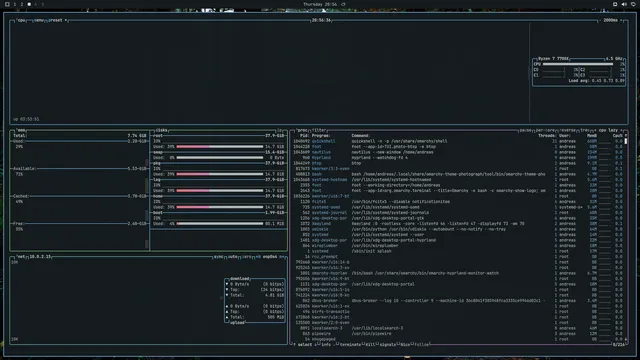
Task: Click the root disk used bar
Action: (x=220, y=147)
